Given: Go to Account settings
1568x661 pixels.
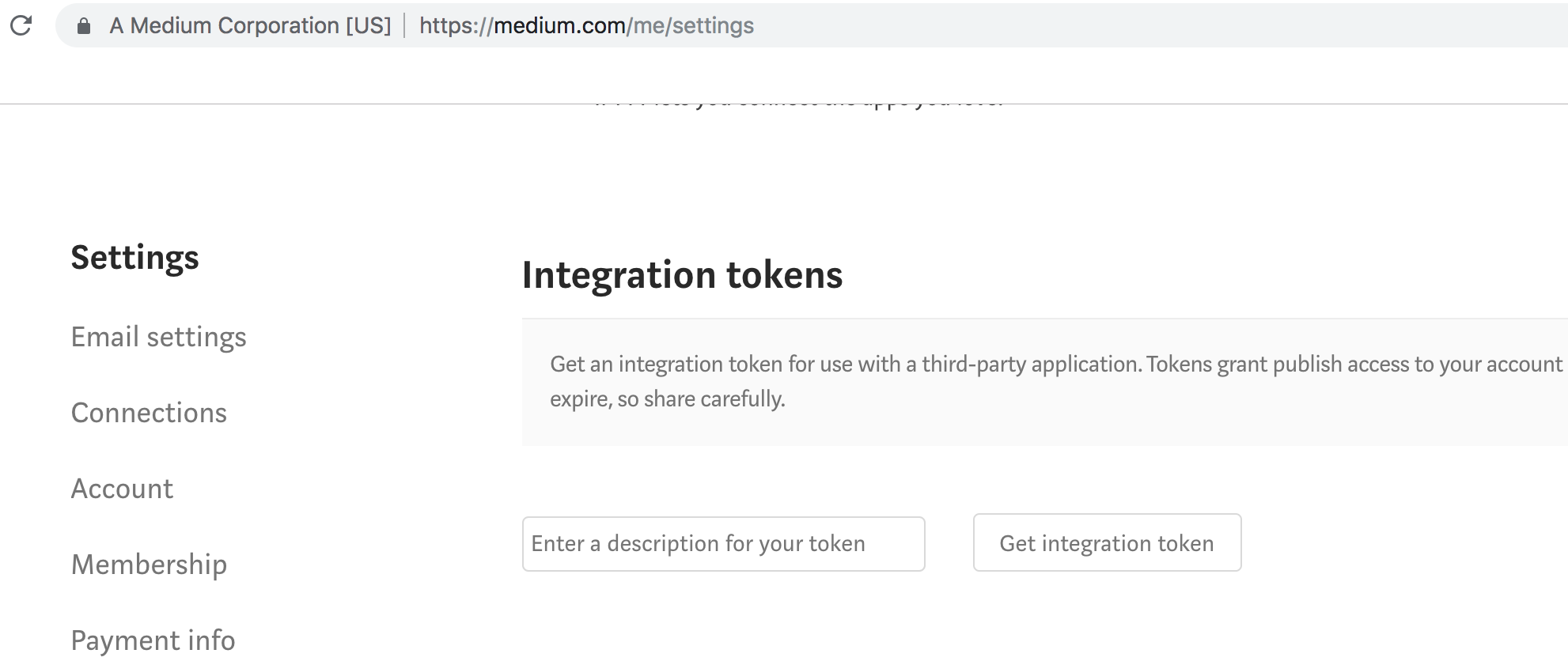Looking at the screenshot, I should (122, 489).
